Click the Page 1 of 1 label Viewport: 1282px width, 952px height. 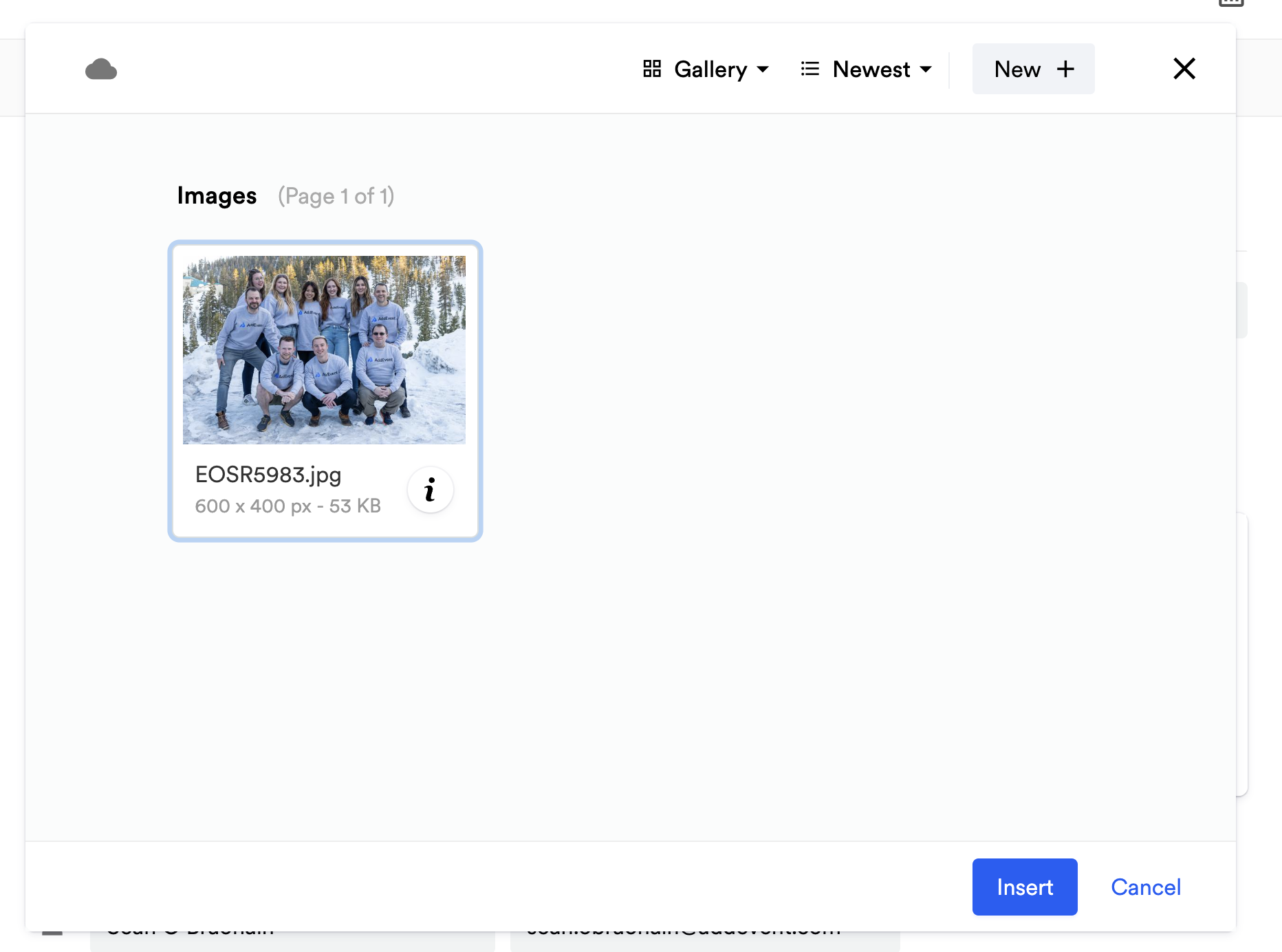pyautogui.click(x=336, y=196)
